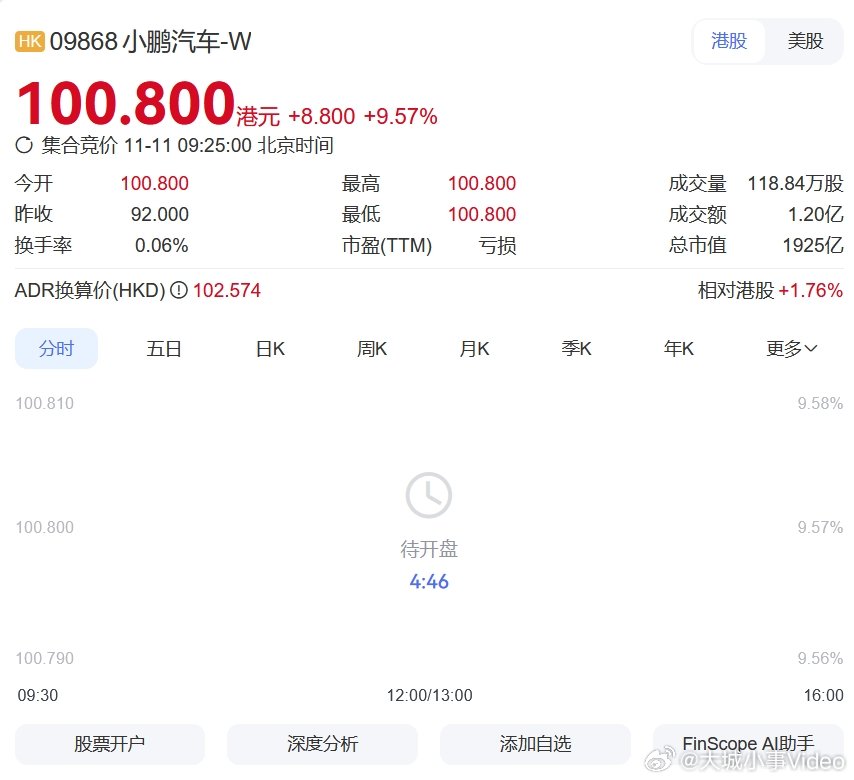Viewport: 854px width, 780px height.
Task: Refresh the auction quote with circular arrow icon
Action: coord(21,145)
